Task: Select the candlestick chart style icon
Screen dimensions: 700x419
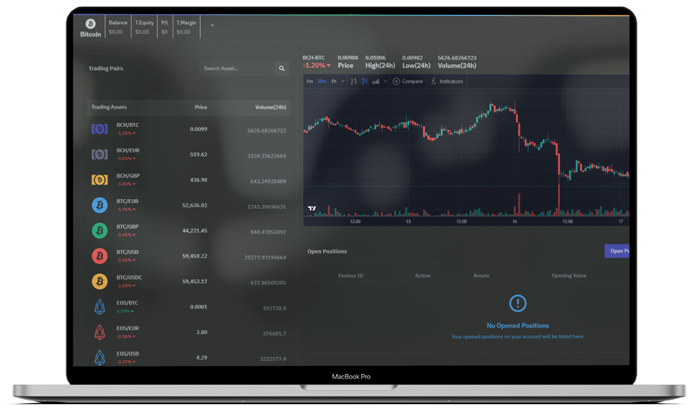Action: coord(365,81)
